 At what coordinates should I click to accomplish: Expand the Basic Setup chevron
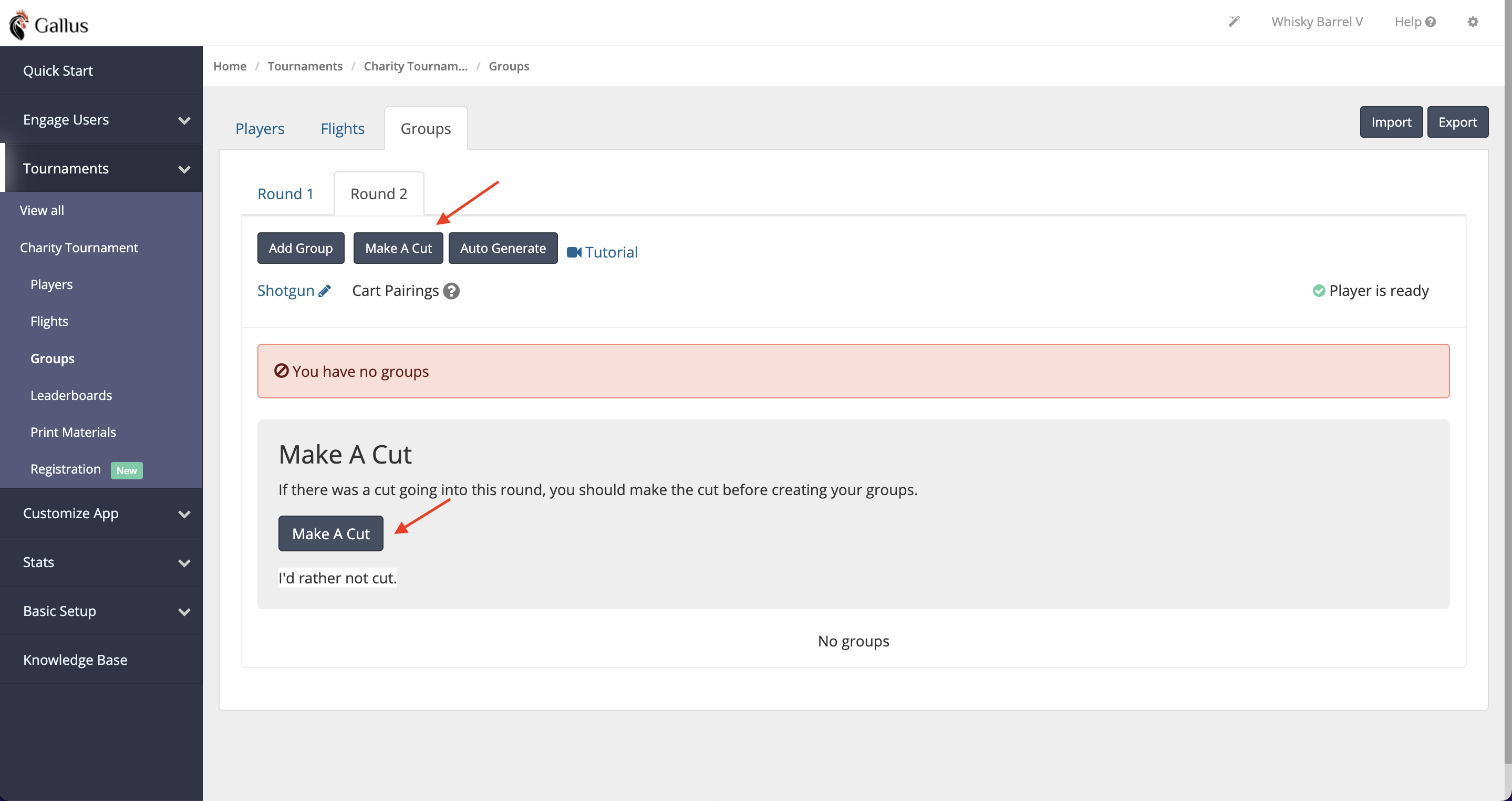(x=184, y=611)
